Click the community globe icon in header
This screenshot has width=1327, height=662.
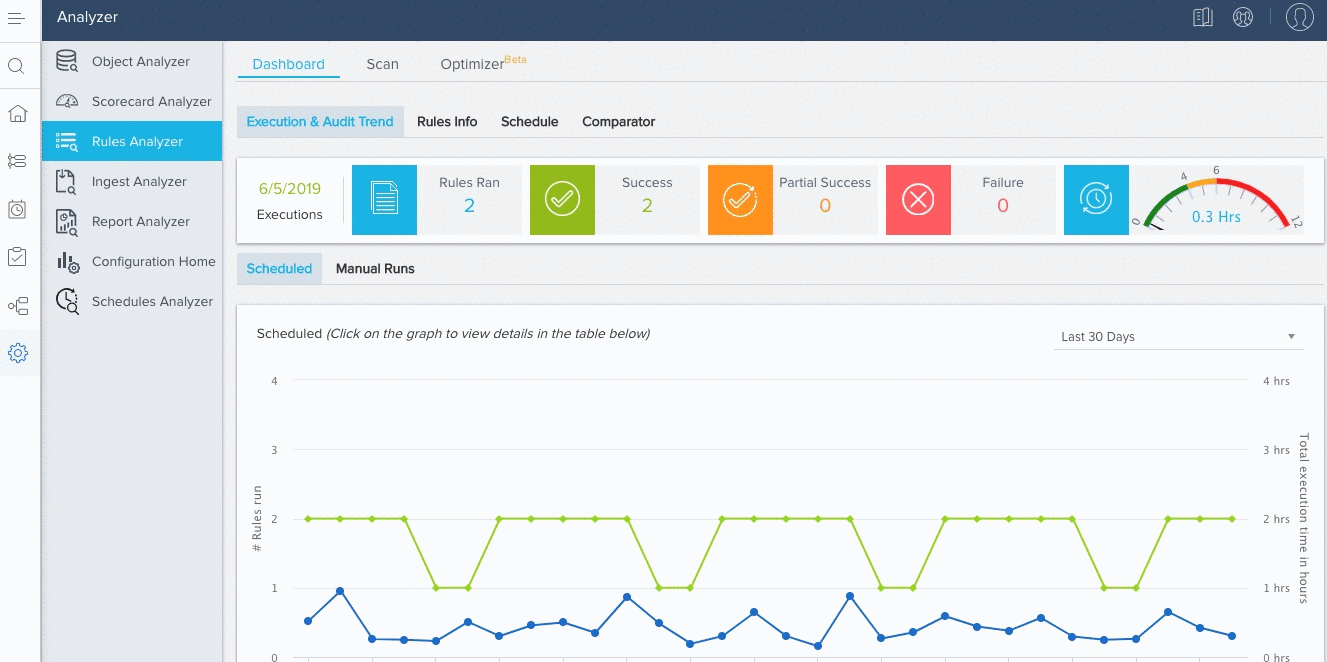click(x=1243, y=17)
